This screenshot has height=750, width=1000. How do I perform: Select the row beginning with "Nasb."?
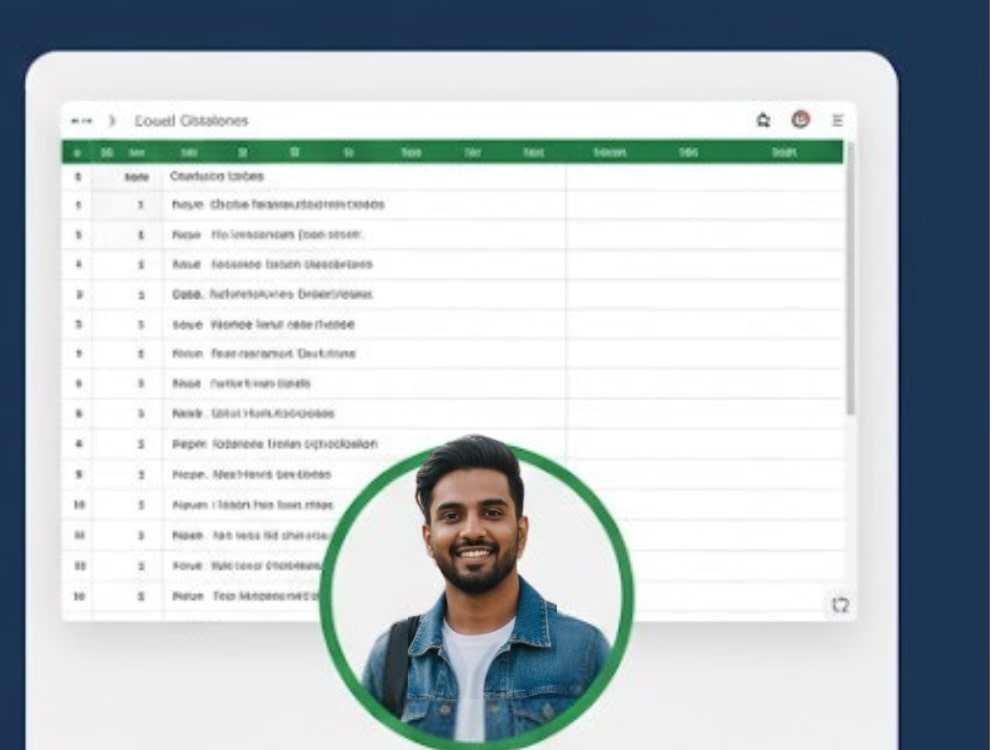click(453, 413)
